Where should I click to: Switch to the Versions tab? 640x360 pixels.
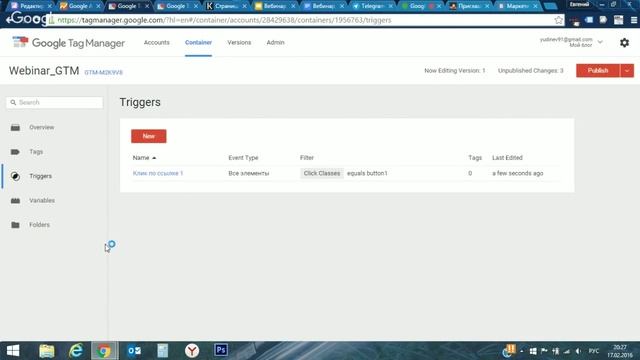pyautogui.click(x=239, y=42)
